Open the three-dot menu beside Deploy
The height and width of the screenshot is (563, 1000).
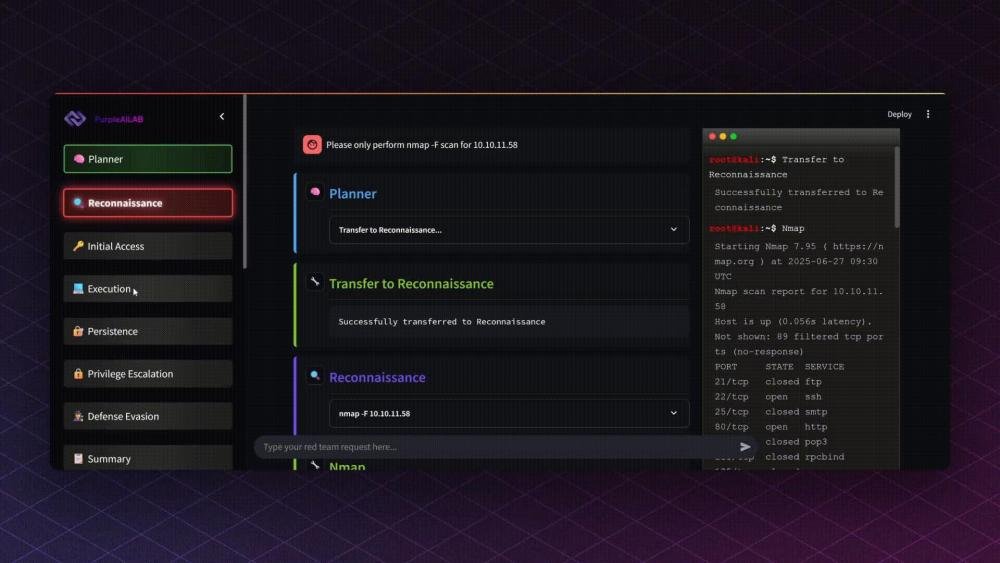(928, 114)
